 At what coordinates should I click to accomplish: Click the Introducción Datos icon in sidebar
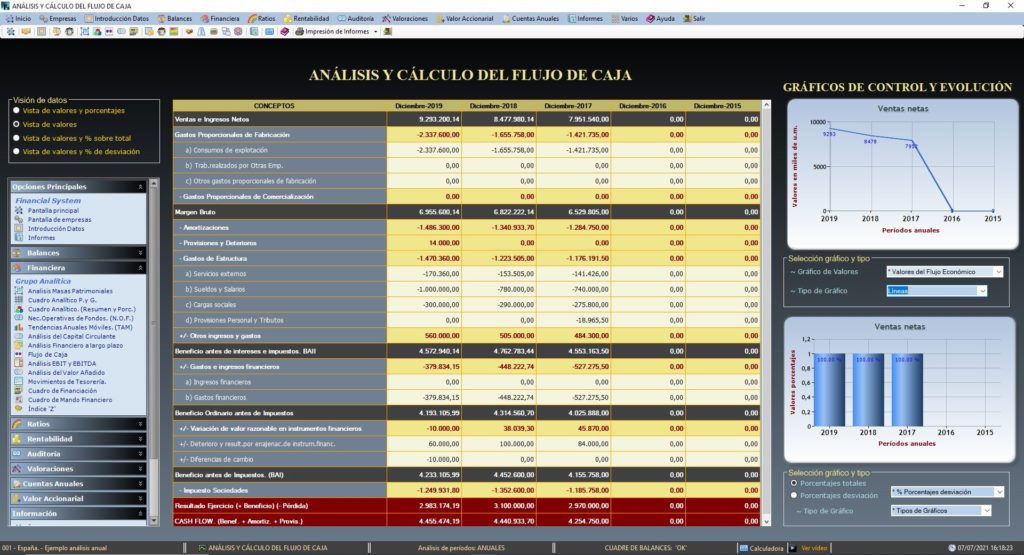(x=18, y=229)
